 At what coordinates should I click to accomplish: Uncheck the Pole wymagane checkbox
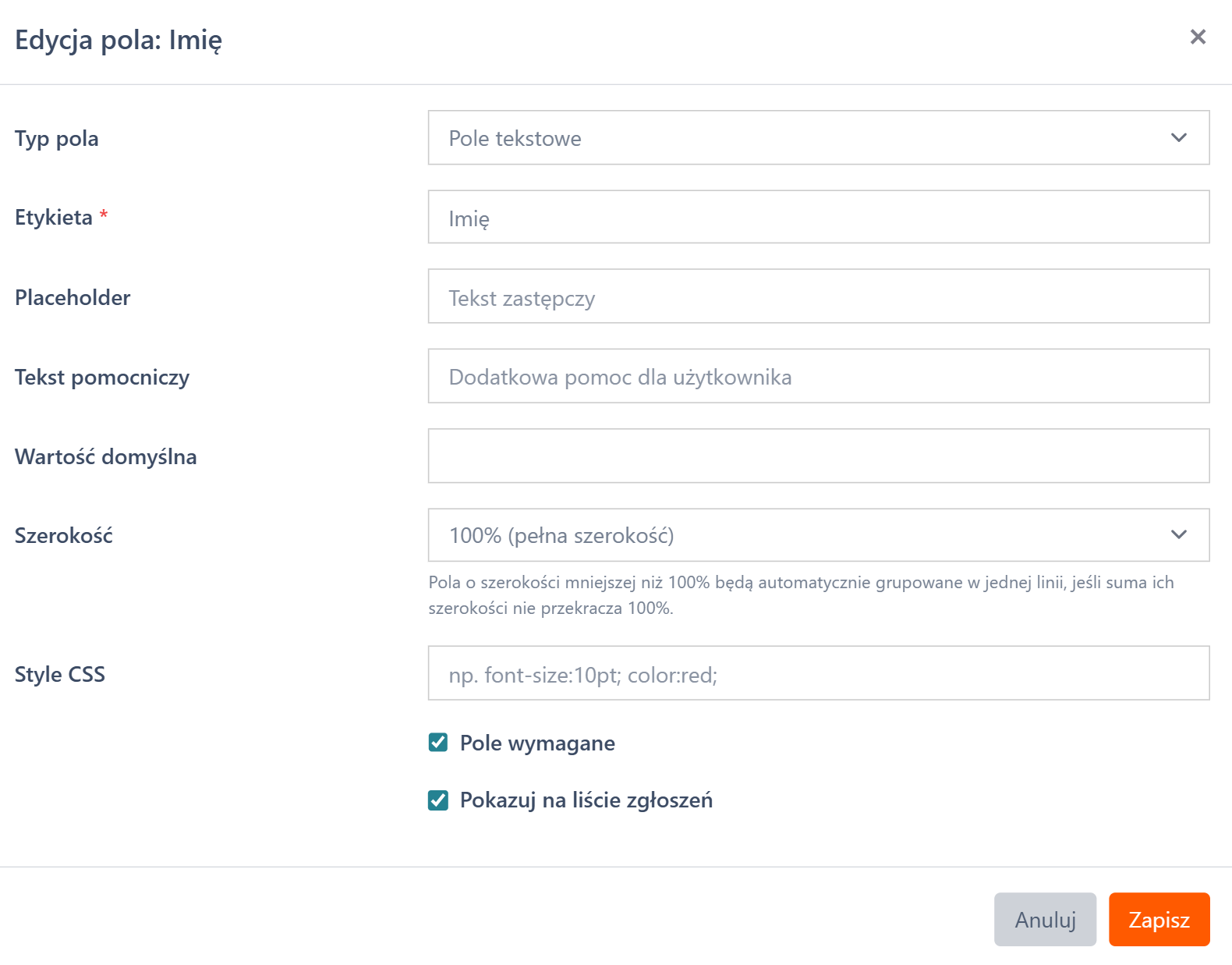pyautogui.click(x=438, y=743)
